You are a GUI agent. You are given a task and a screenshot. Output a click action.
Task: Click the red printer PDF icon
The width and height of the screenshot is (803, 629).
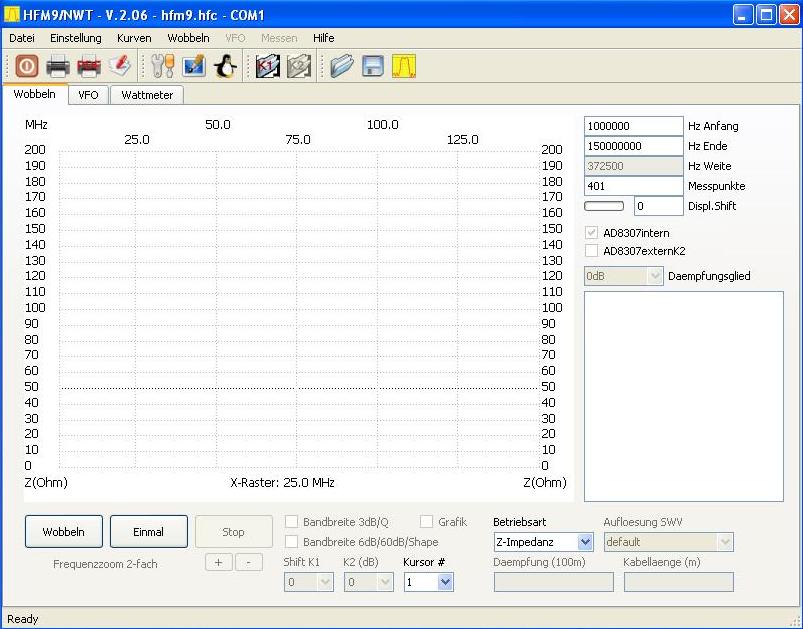(89, 66)
